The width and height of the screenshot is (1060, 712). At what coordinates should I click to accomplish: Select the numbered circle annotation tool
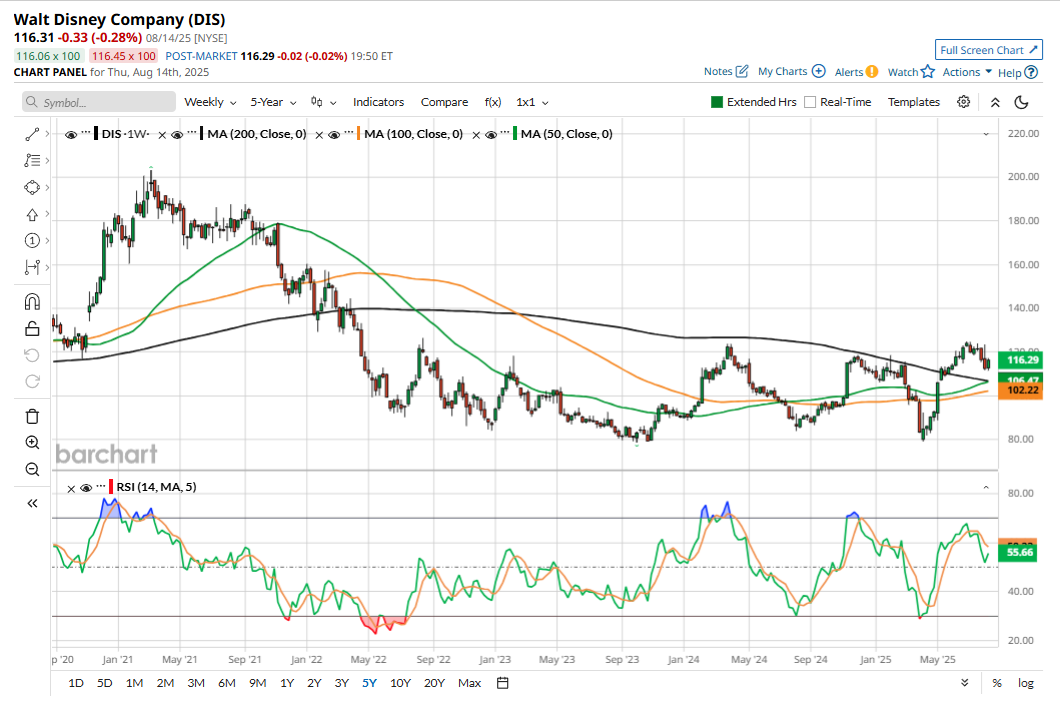(x=32, y=240)
